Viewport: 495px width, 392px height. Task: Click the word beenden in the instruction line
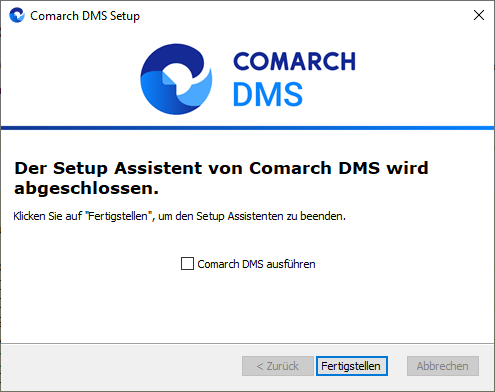[323, 216]
